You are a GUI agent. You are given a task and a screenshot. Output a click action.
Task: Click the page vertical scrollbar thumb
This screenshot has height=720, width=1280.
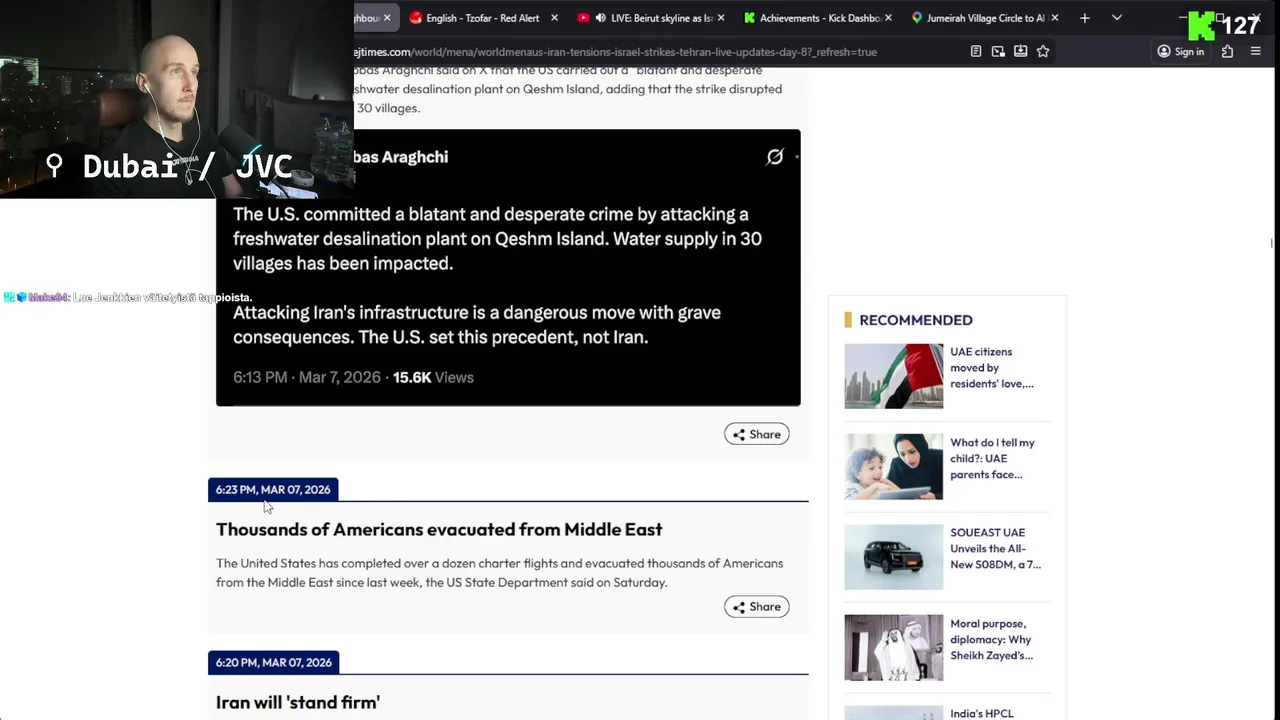click(x=1272, y=243)
